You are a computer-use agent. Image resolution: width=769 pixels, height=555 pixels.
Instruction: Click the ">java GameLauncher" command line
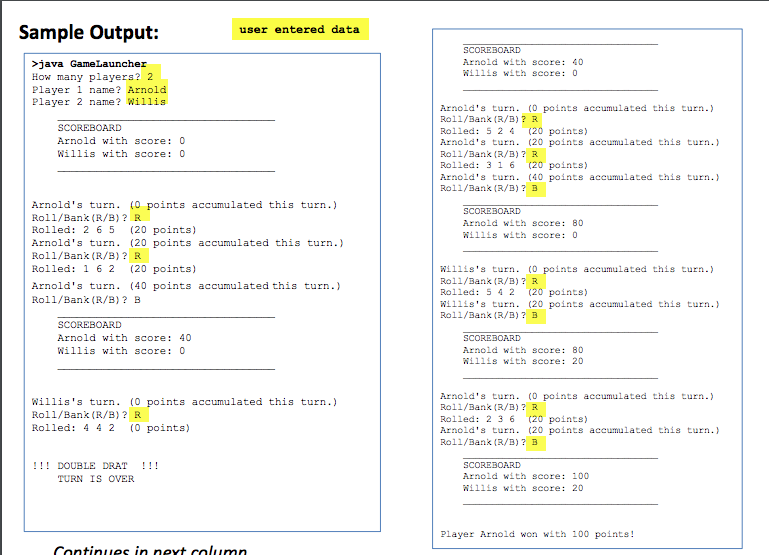coord(89,64)
